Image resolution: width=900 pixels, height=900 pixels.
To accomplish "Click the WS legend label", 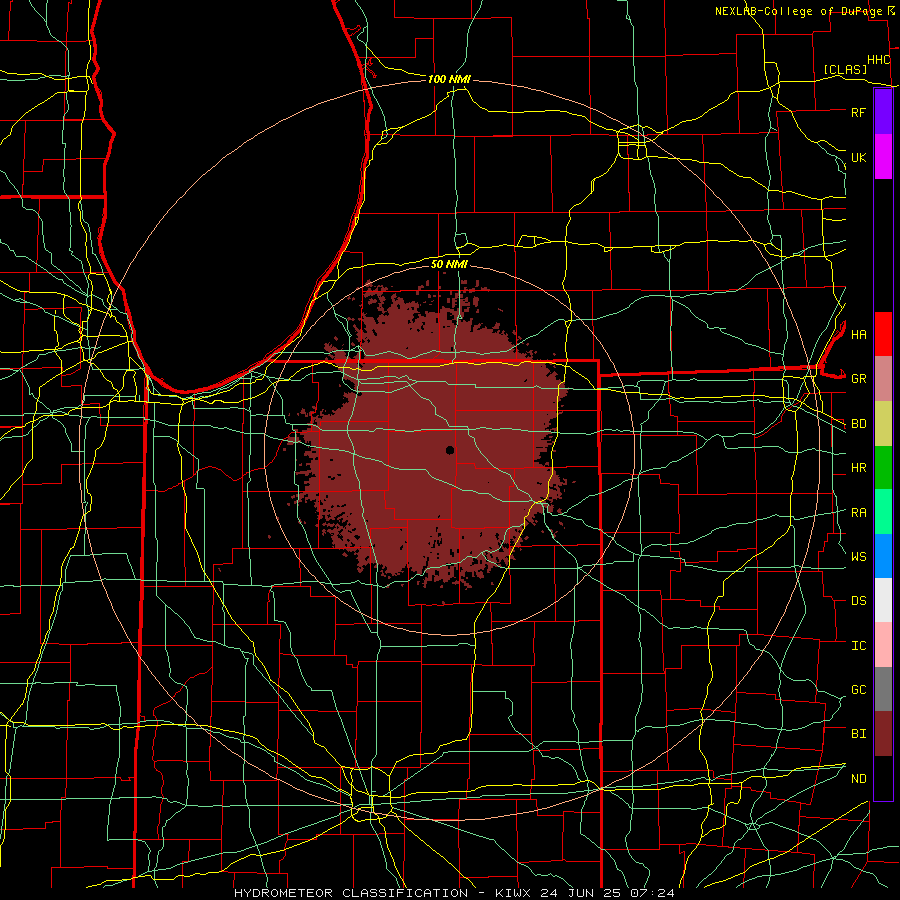I will click(x=858, y=556).
